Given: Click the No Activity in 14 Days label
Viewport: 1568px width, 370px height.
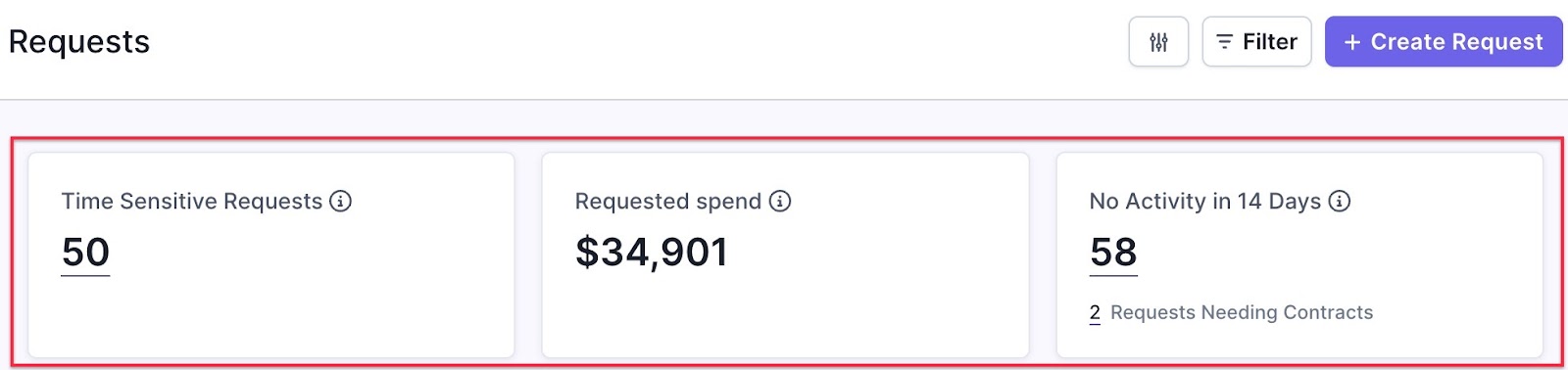Looking at the screenshot, I should (1205, 201).
